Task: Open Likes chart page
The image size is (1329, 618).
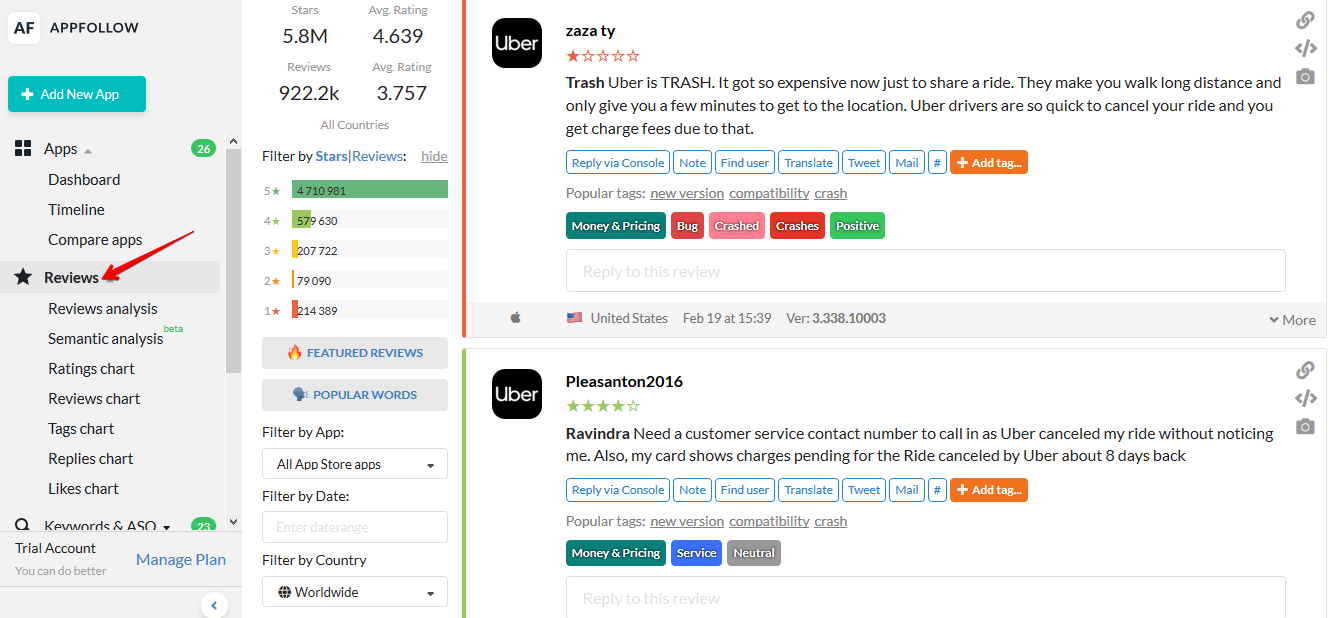Action: [83, 489]
